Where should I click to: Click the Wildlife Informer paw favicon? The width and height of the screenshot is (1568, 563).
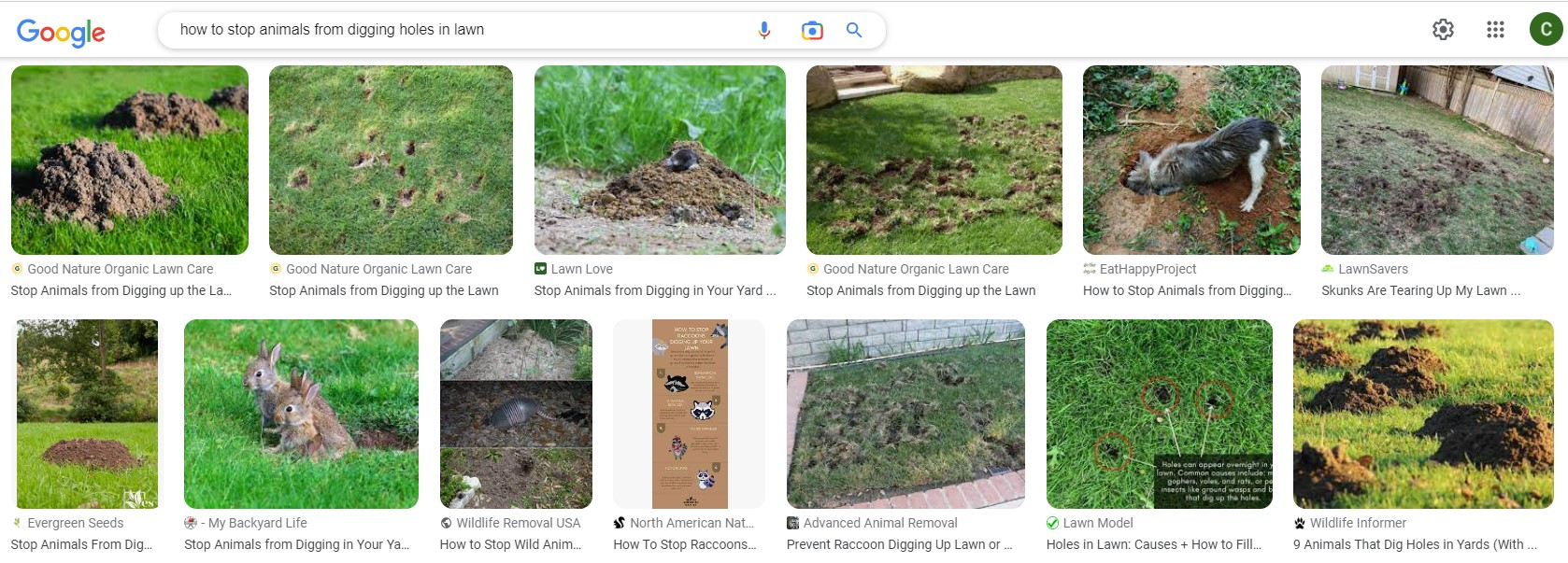pyautogui.click(x=1299, y=523)
